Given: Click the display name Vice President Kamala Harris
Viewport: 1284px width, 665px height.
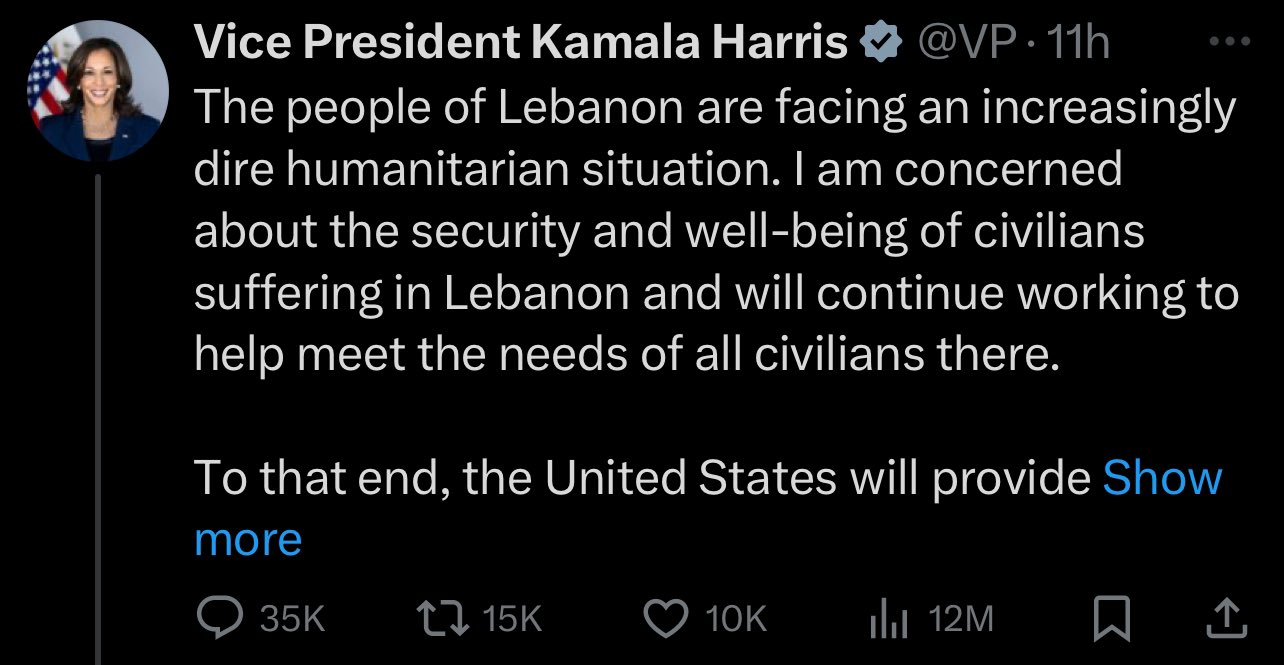Looking at the screenshot, I should 520,44.
